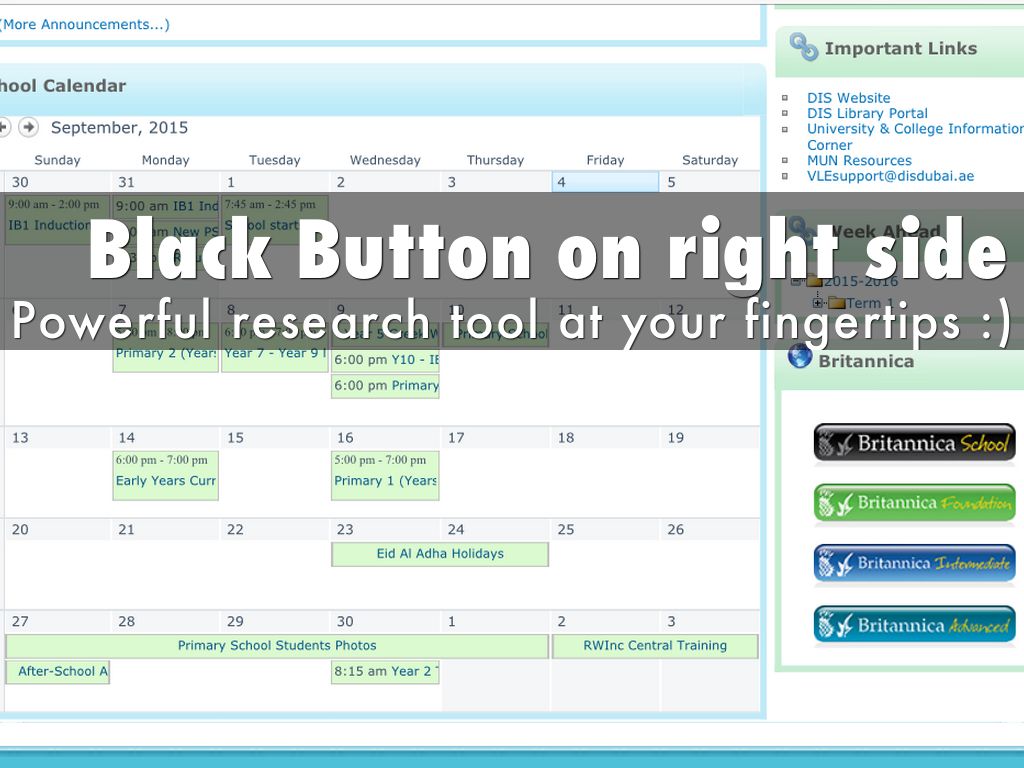The height and width of the screenshot is (768, 1024).
Task: Open the teal Britannica Advanced button
Action: [914, 625]
